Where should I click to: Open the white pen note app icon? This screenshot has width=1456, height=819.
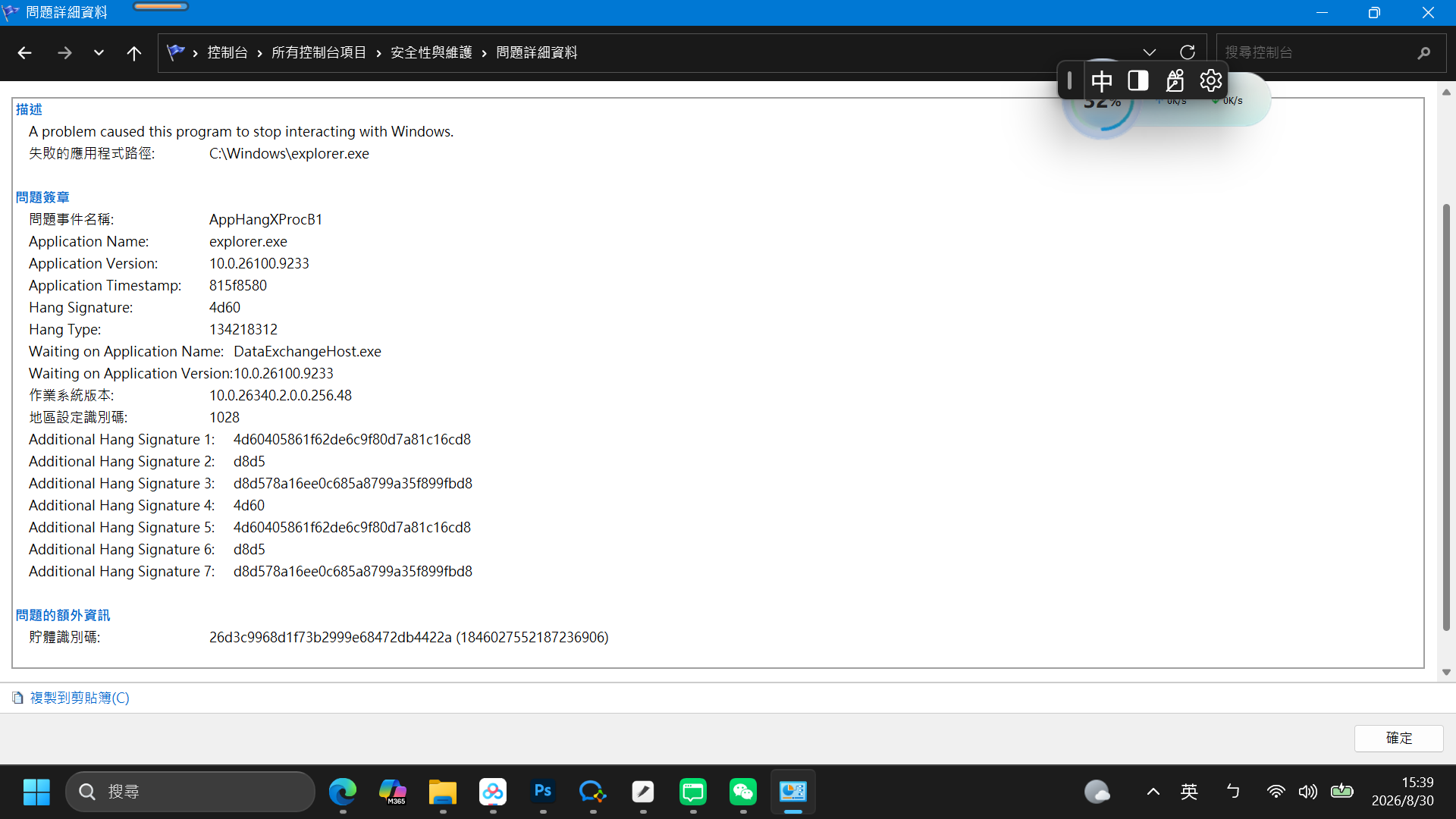[x=642, y=792]
